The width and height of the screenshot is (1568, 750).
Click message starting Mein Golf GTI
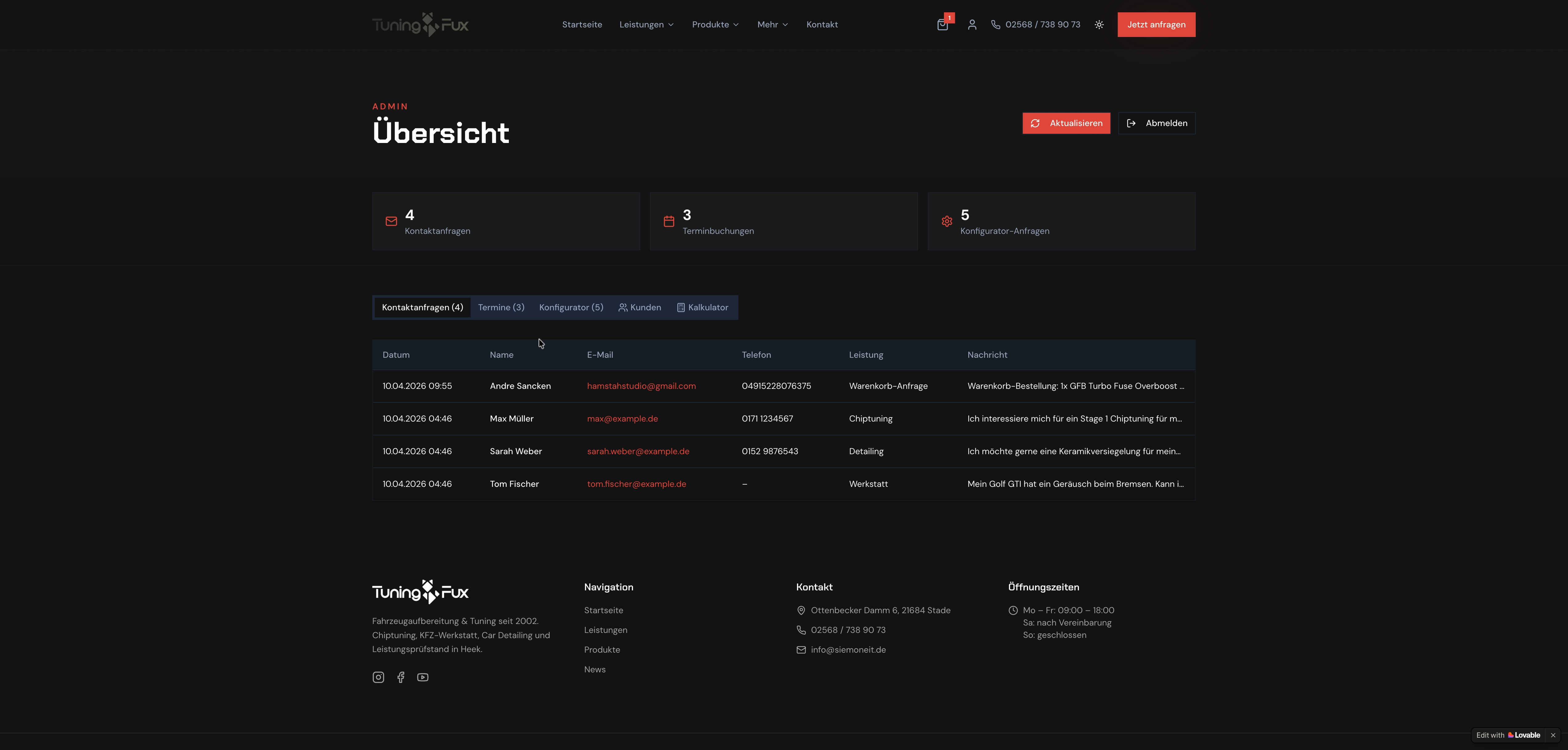[x=1076, y=485]
